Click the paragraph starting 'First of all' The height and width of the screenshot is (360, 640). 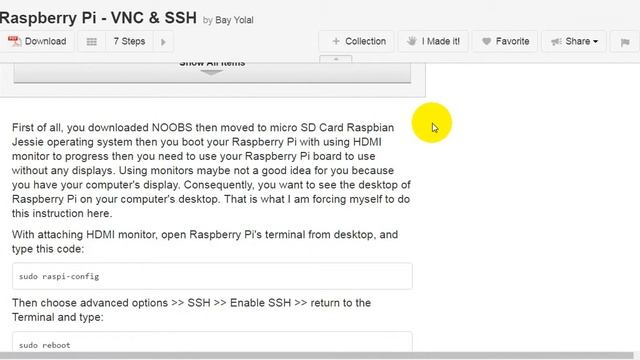211,170
